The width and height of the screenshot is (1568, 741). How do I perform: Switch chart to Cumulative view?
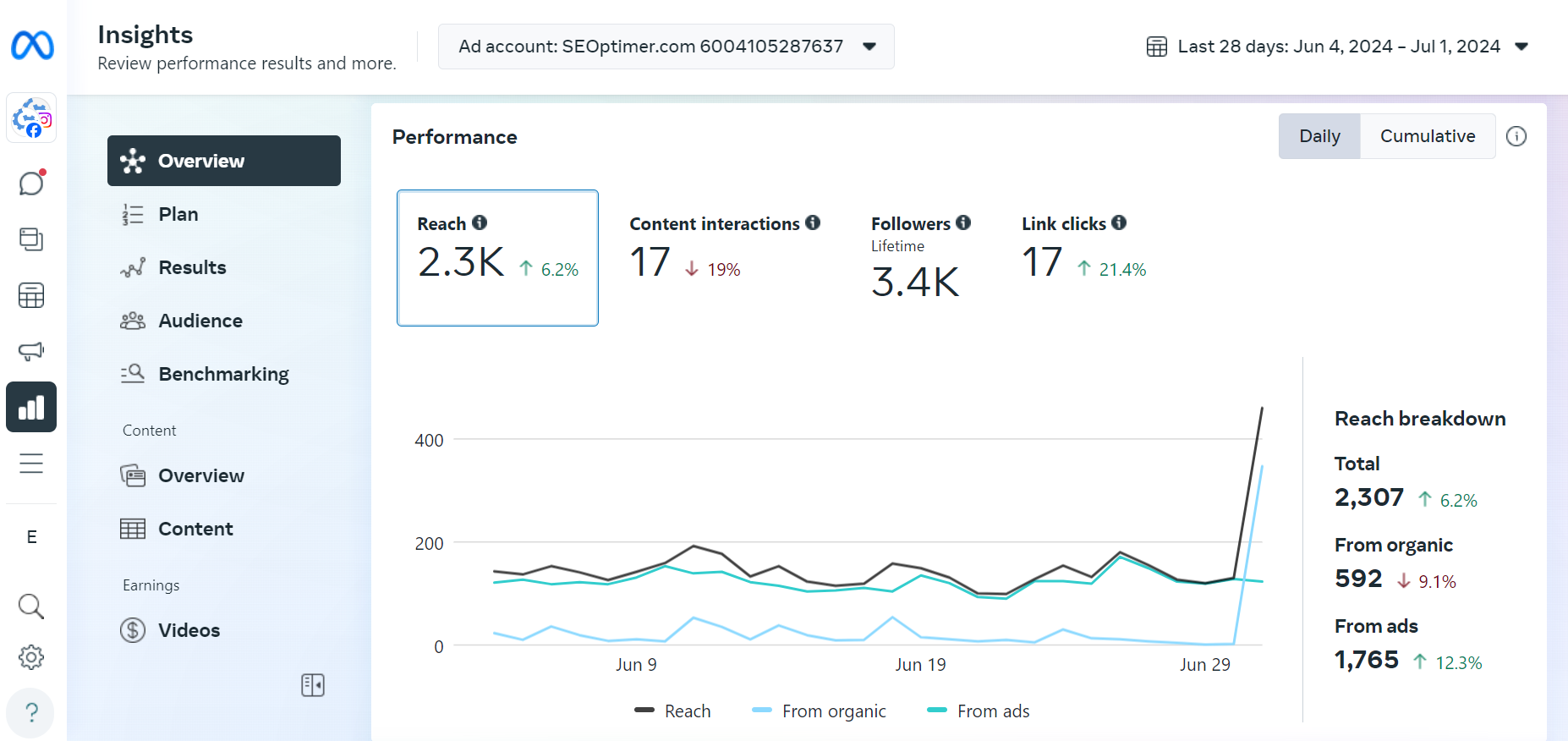click(x=1427, y=136)
